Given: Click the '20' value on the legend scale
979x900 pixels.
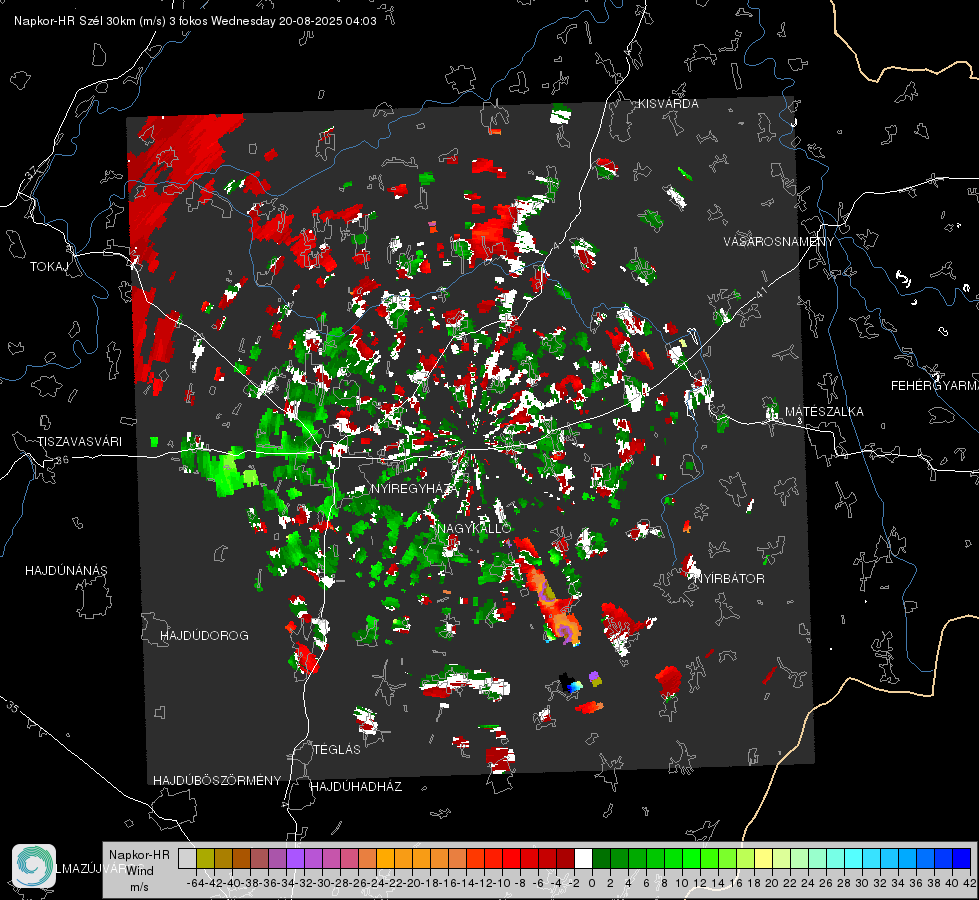Looking at the screenshot, I should (772, 884).
